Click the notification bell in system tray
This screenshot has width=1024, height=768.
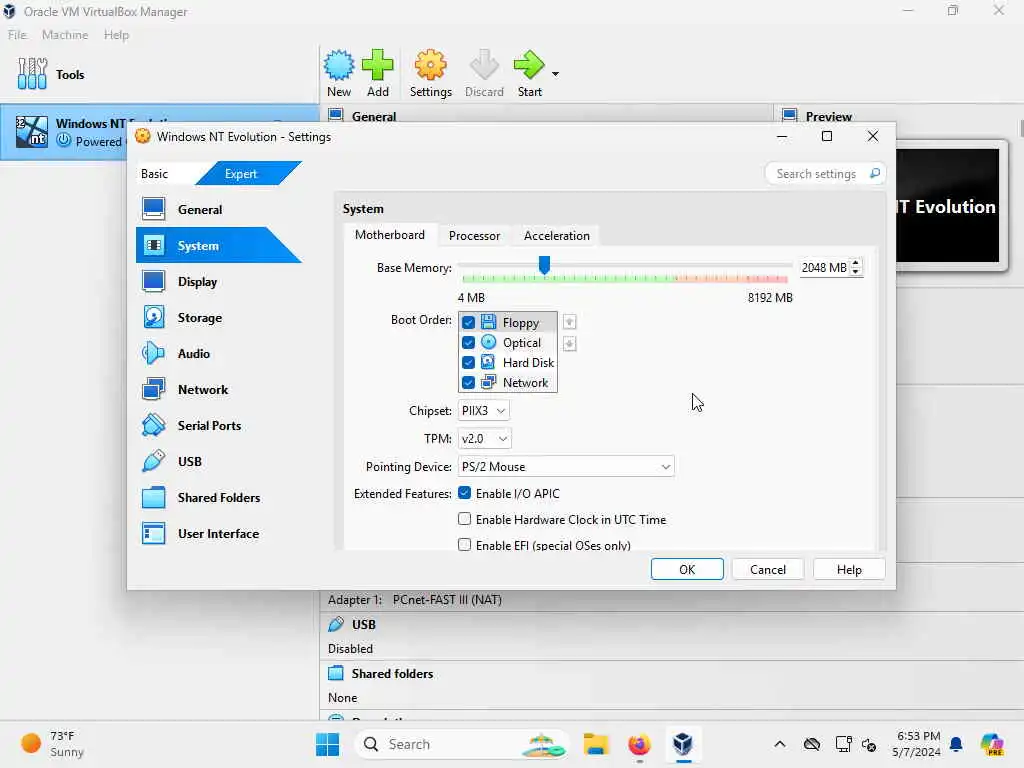[x=956, y=744]
